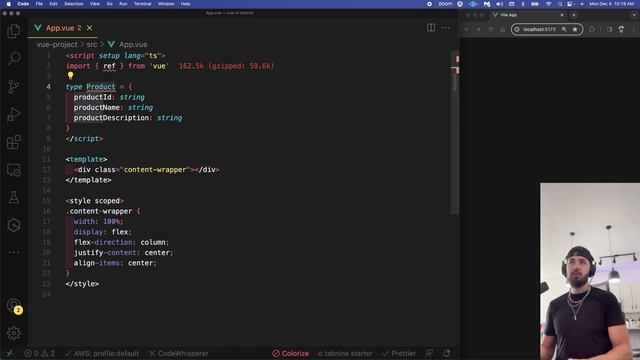Open the Accounts menu with badge
Viewport: 640px width, 360px height.
coord(14,306)
